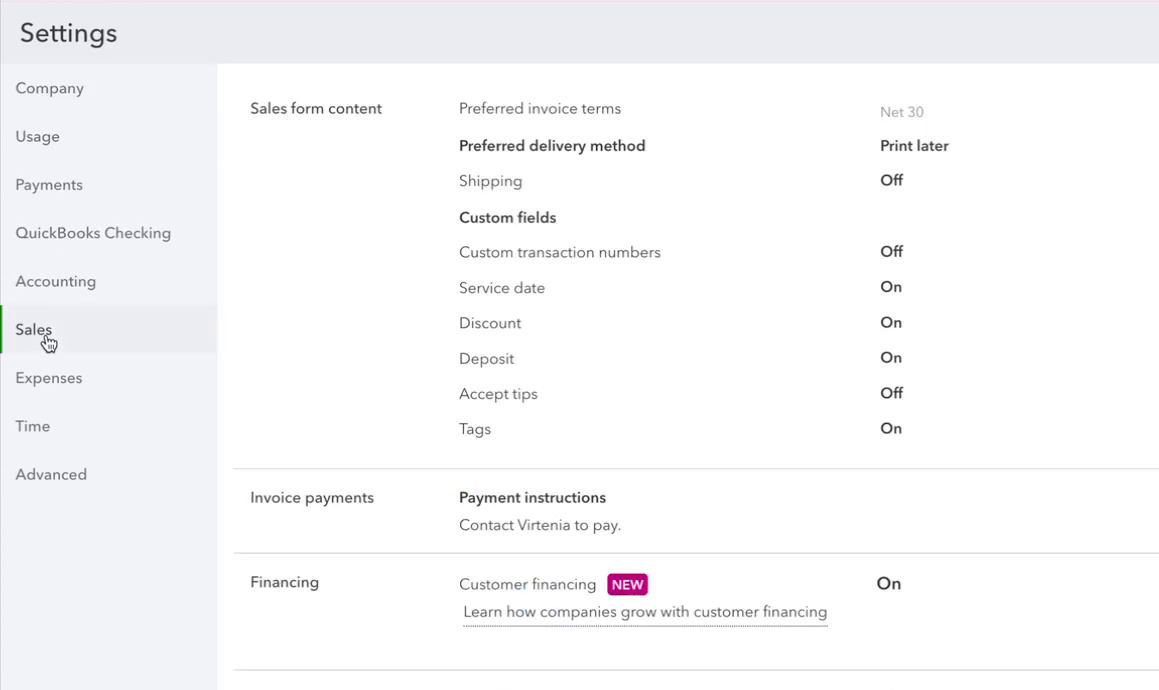The height and width of the screenshot is (690, 1159).
Task: Open the customer financing learning link
Action: (644, 611)
